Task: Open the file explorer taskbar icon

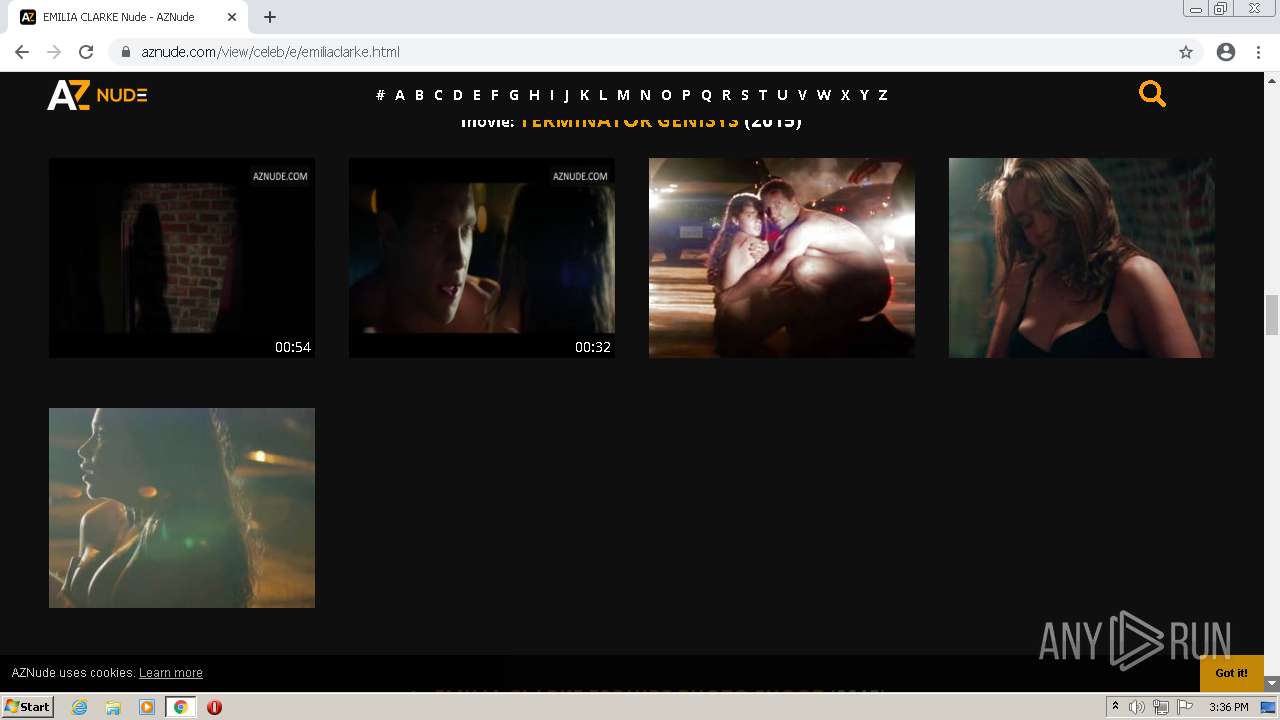Action: point(113,707)
